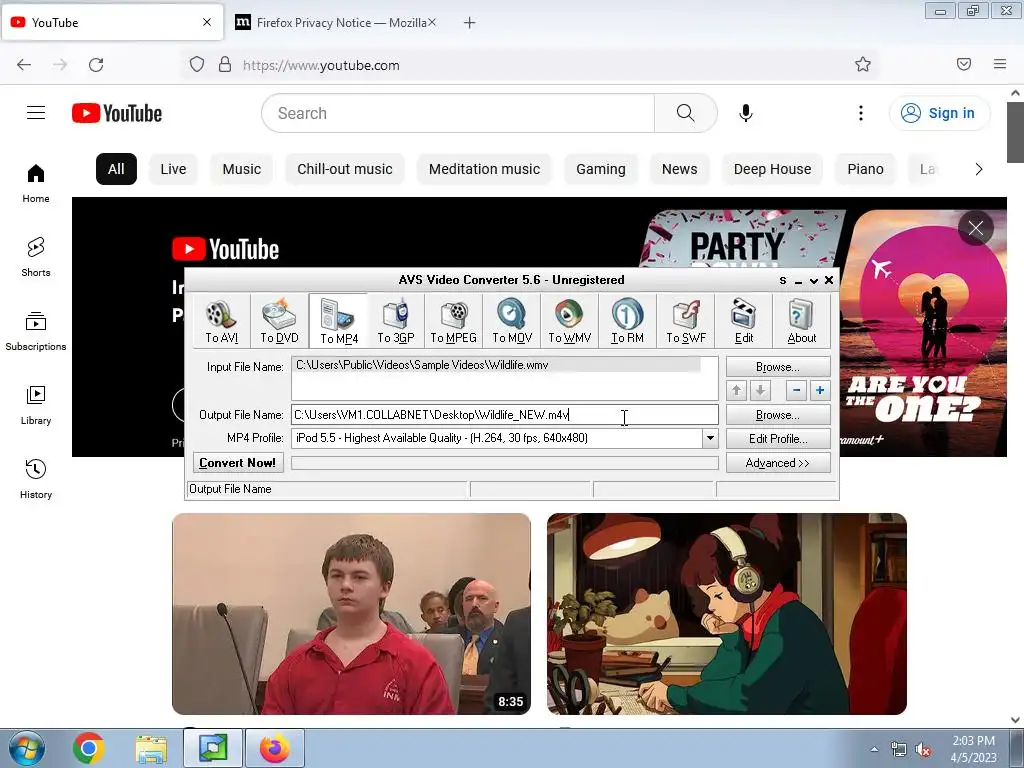Select the To RM conversion format
This screenshot has height=768, width=1024.
click(627, 320)
